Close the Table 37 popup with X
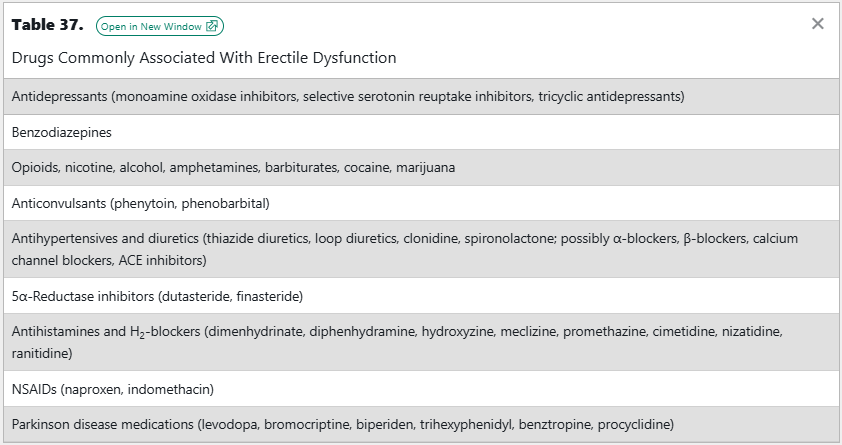Image resolution: width=842 pixels, height=445 pixels. click(x=818, y=24)
